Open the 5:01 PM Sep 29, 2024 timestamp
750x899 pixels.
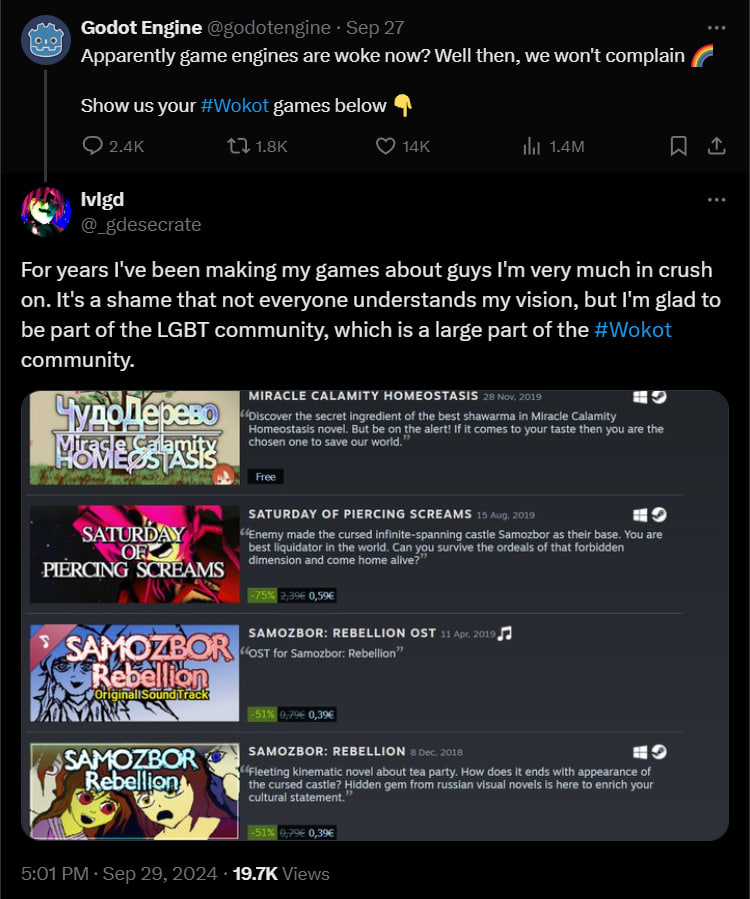pyautogui.click(x=119, y=874)
